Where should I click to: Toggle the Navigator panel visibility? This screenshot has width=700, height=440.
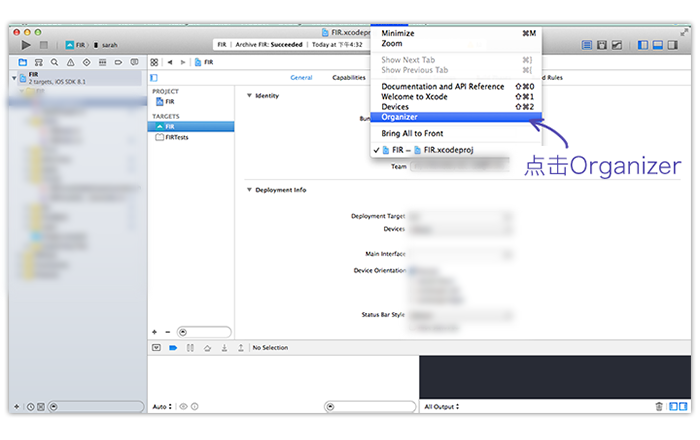643,45
